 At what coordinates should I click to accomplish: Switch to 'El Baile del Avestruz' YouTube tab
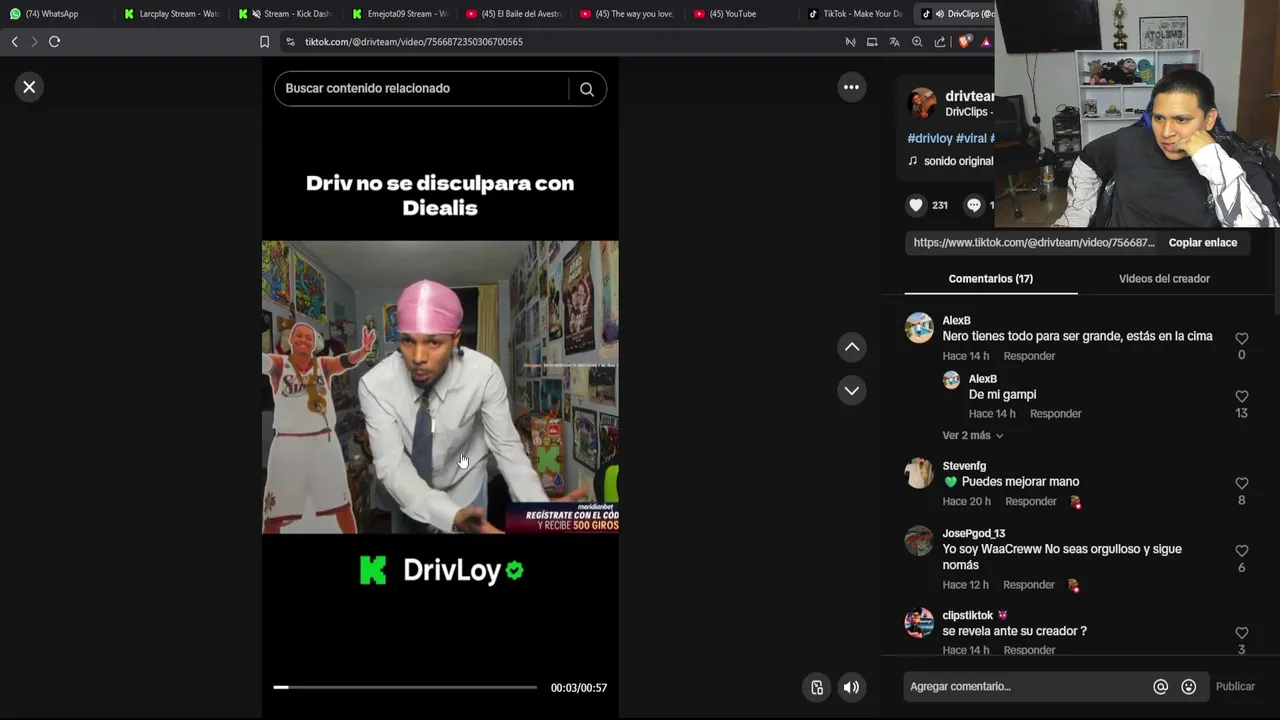pyautogui.click(x=515, y=14)
